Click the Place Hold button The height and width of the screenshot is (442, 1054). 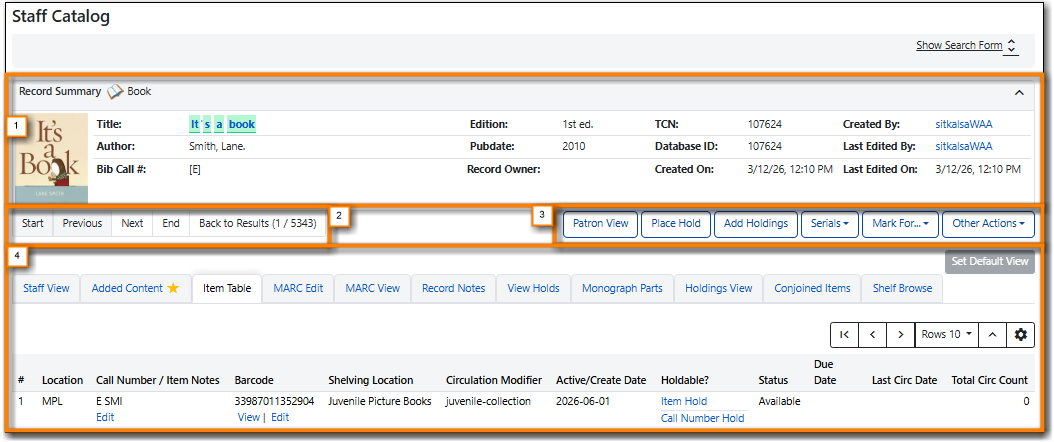676,224
